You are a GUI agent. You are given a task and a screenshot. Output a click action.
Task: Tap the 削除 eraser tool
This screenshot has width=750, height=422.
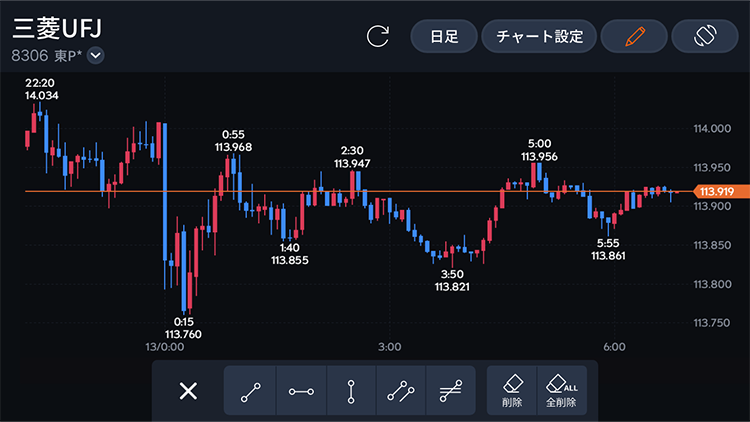click(511, 391)
